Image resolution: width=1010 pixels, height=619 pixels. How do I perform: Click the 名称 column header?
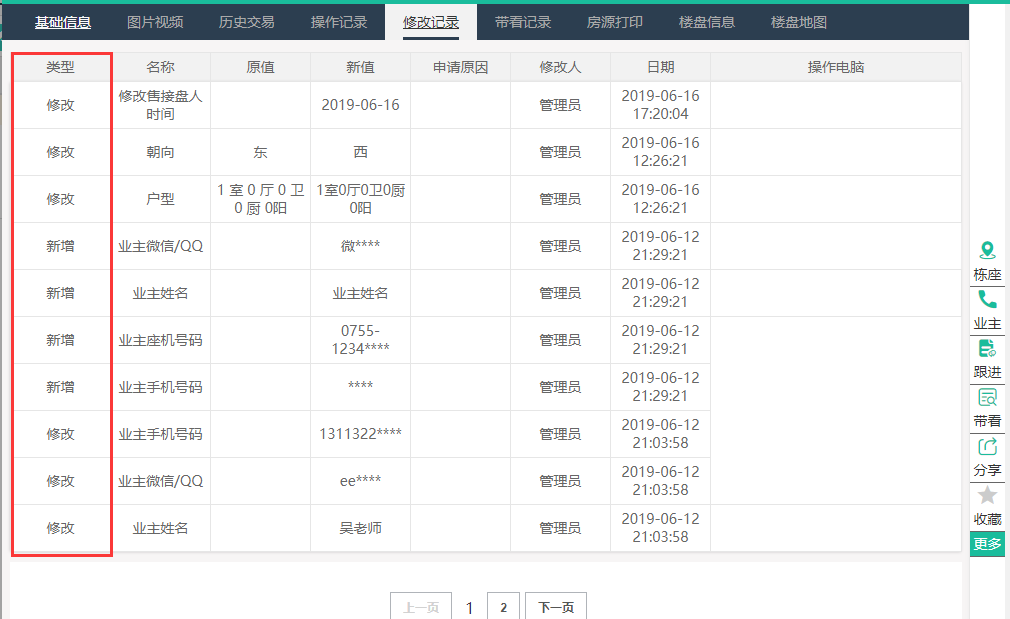pos(160,67)
